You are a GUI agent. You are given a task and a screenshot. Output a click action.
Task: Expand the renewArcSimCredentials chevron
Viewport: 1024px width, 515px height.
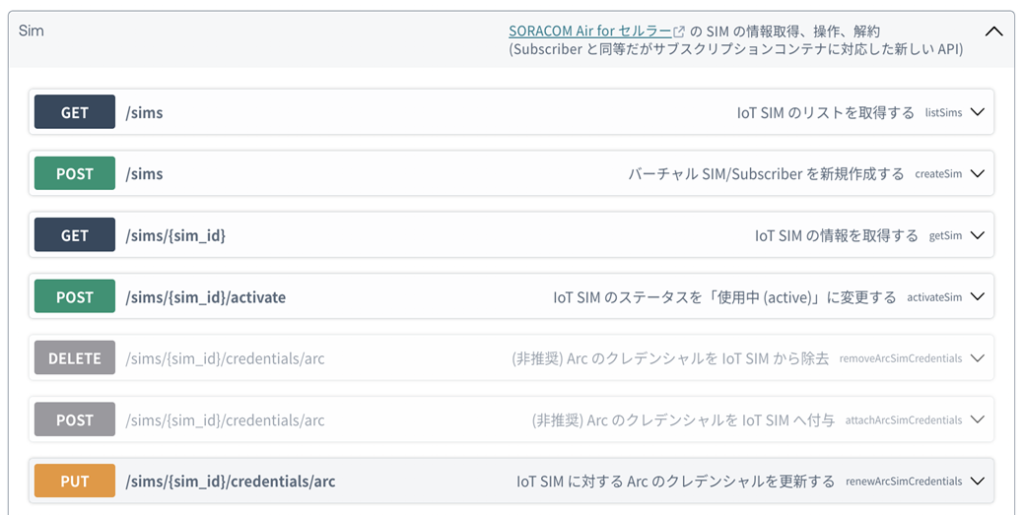coord(977,481)
